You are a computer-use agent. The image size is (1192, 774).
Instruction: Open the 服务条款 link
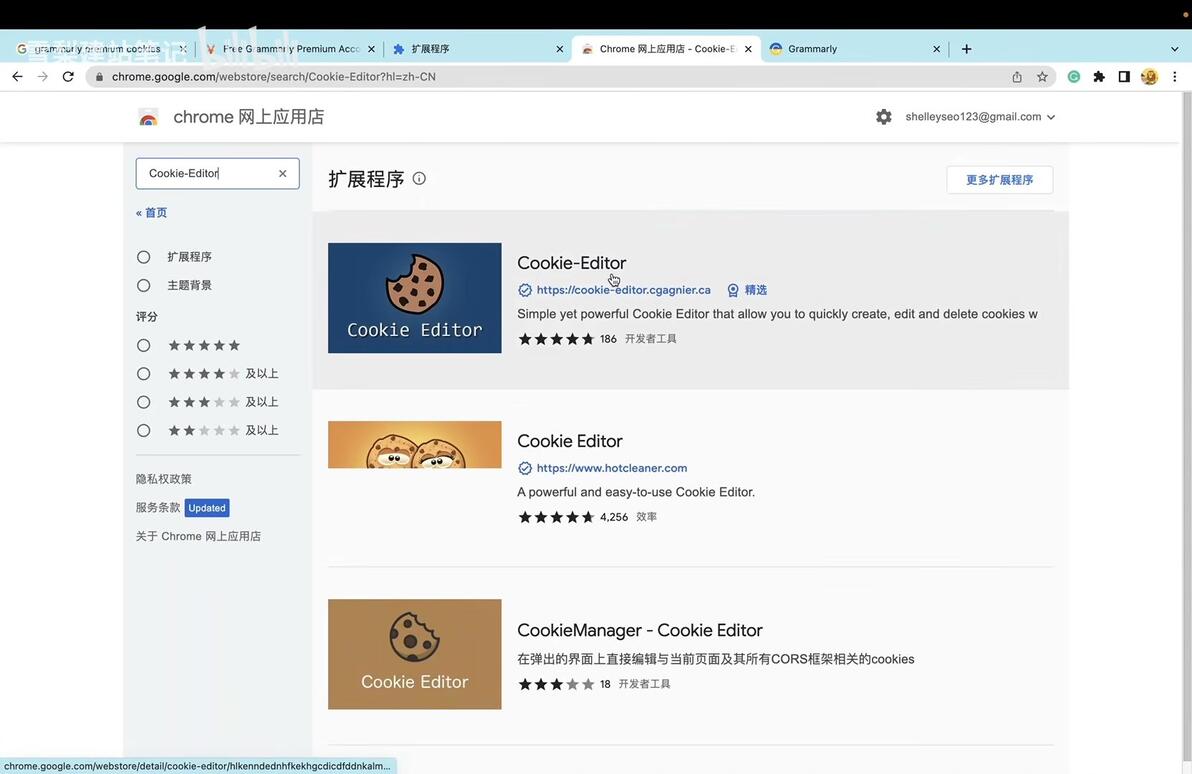click(x=158, y=508)
